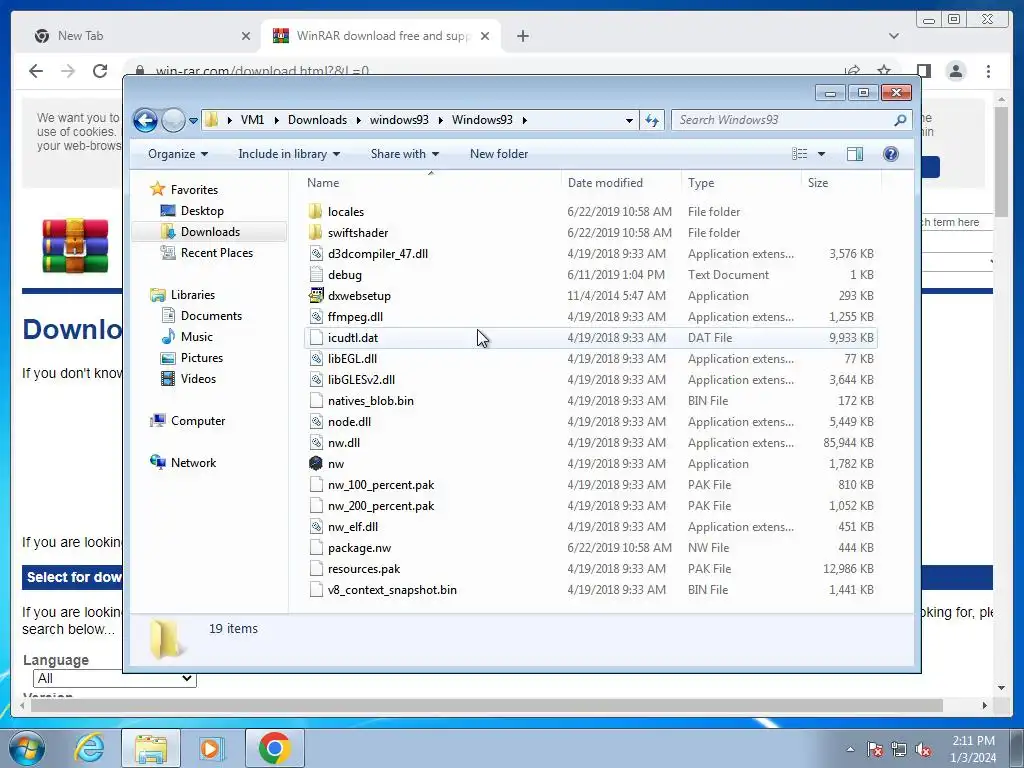1024x768 pixels.
Task: Toggle the preview pane icon
Action: (x=855, y=154)
